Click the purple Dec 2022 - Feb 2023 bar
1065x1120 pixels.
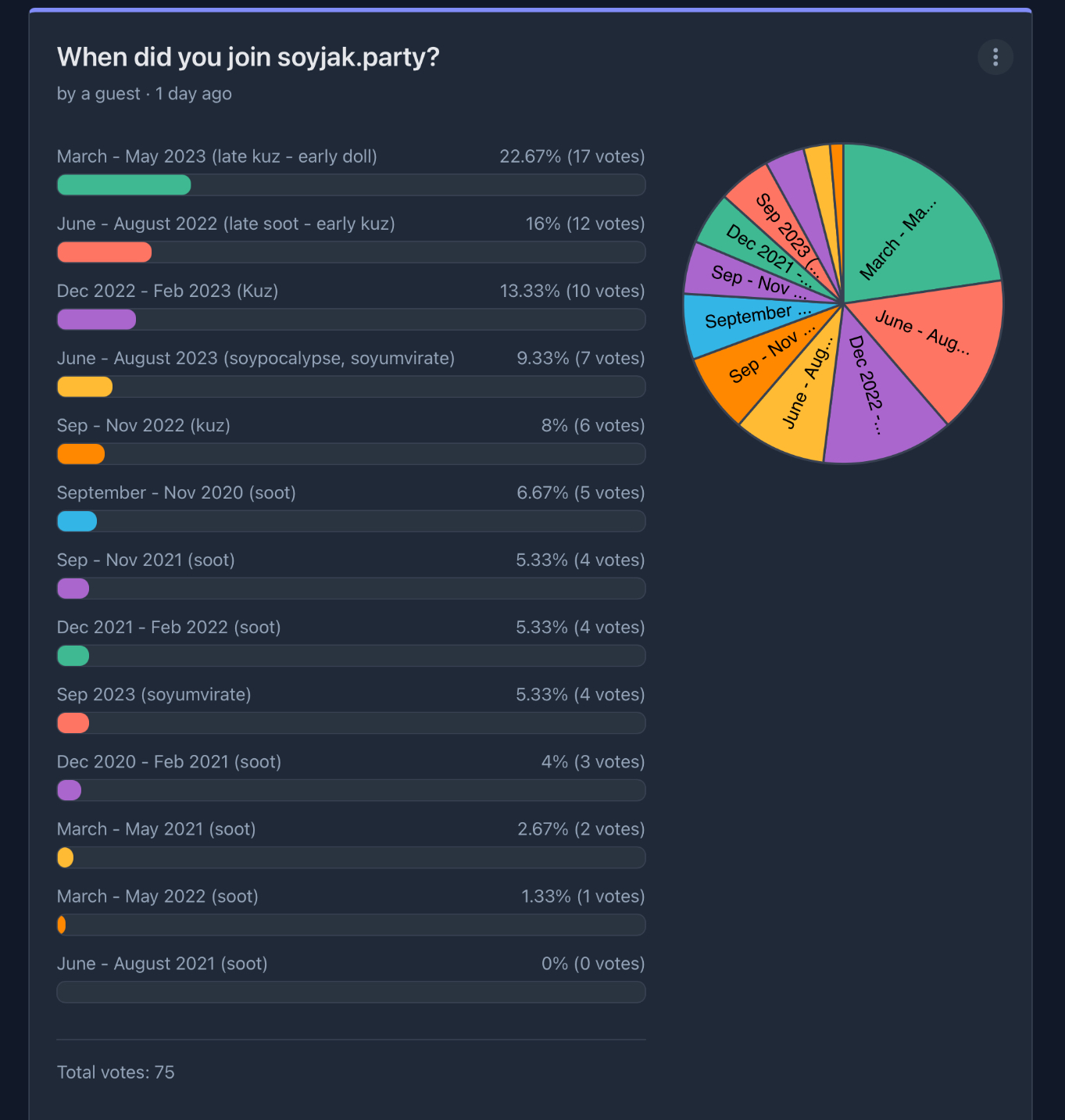click(x=96, y=320)
